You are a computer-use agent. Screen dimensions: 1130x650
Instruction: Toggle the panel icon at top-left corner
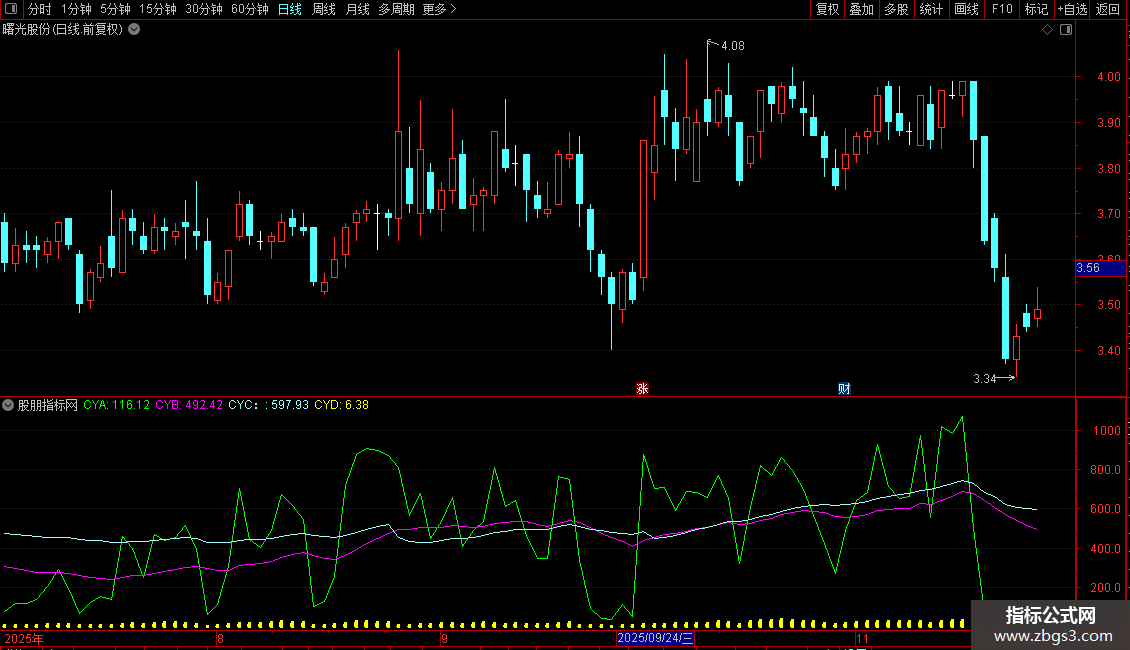tap(11, 9)
